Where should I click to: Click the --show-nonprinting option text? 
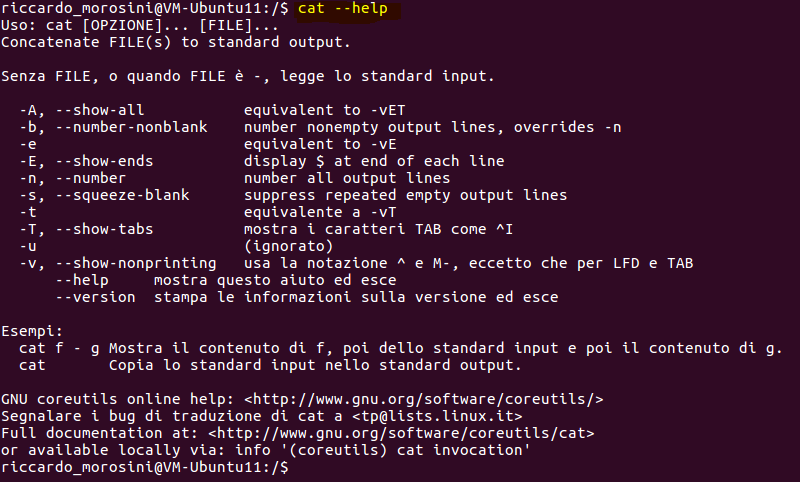pyautogui.click(x=136, y=263)
